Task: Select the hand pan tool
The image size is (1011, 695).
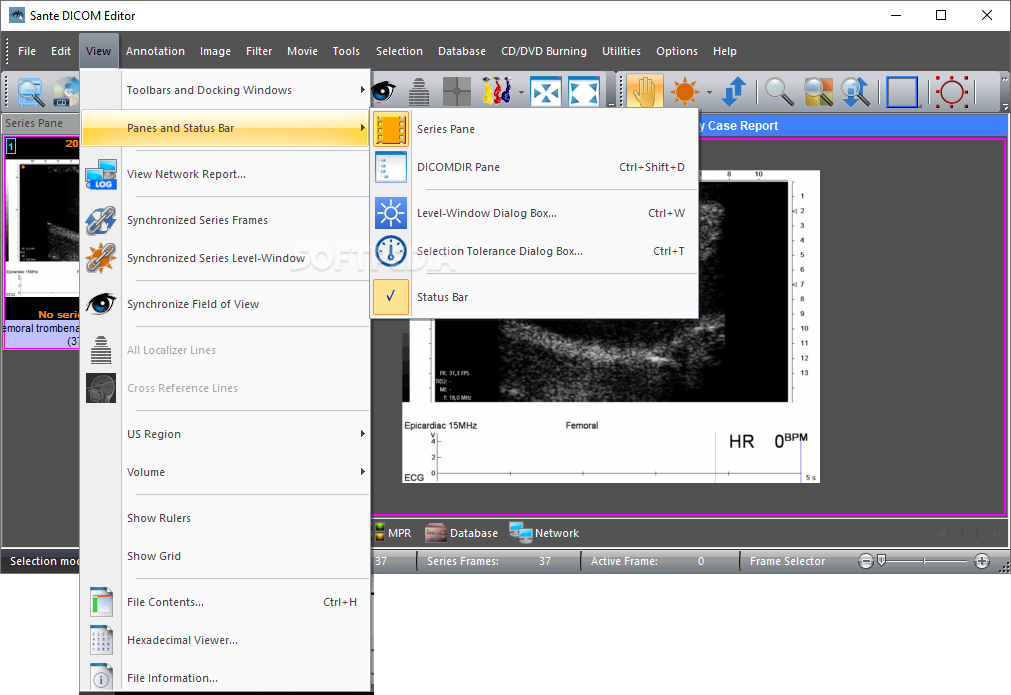Action: (x=645, y=92)
